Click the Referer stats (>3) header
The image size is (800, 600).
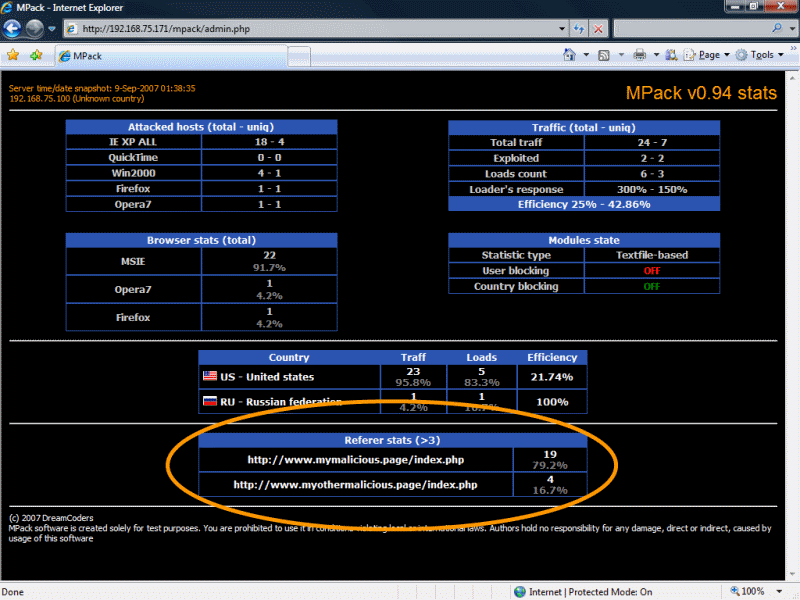pyautogui.click(x=392, y=440)
